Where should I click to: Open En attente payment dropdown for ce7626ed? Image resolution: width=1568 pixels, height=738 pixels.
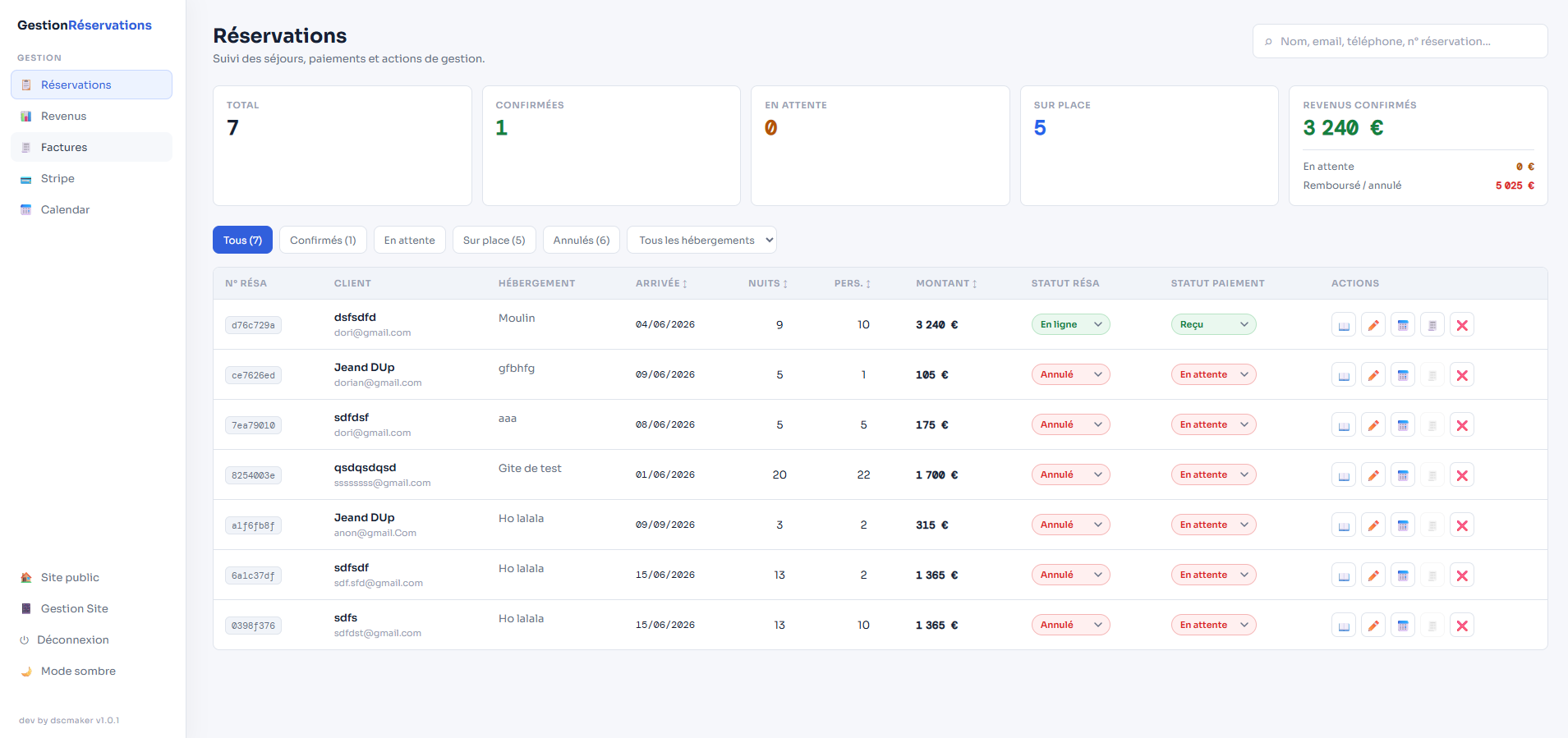(x=1213, y=374)
